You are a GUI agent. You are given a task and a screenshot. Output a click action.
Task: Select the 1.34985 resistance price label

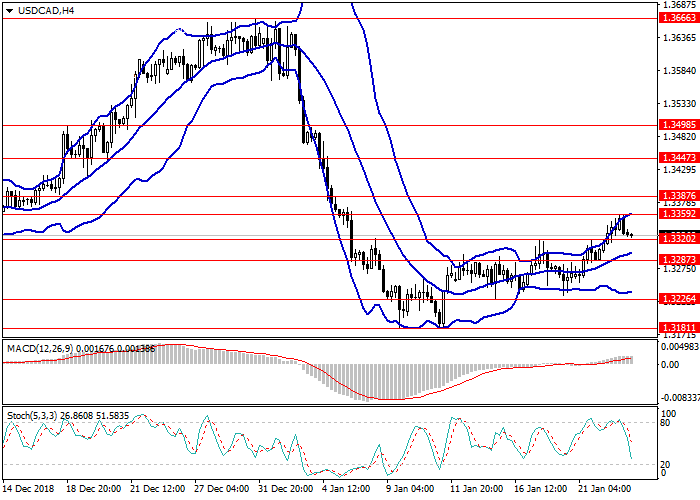679,125
